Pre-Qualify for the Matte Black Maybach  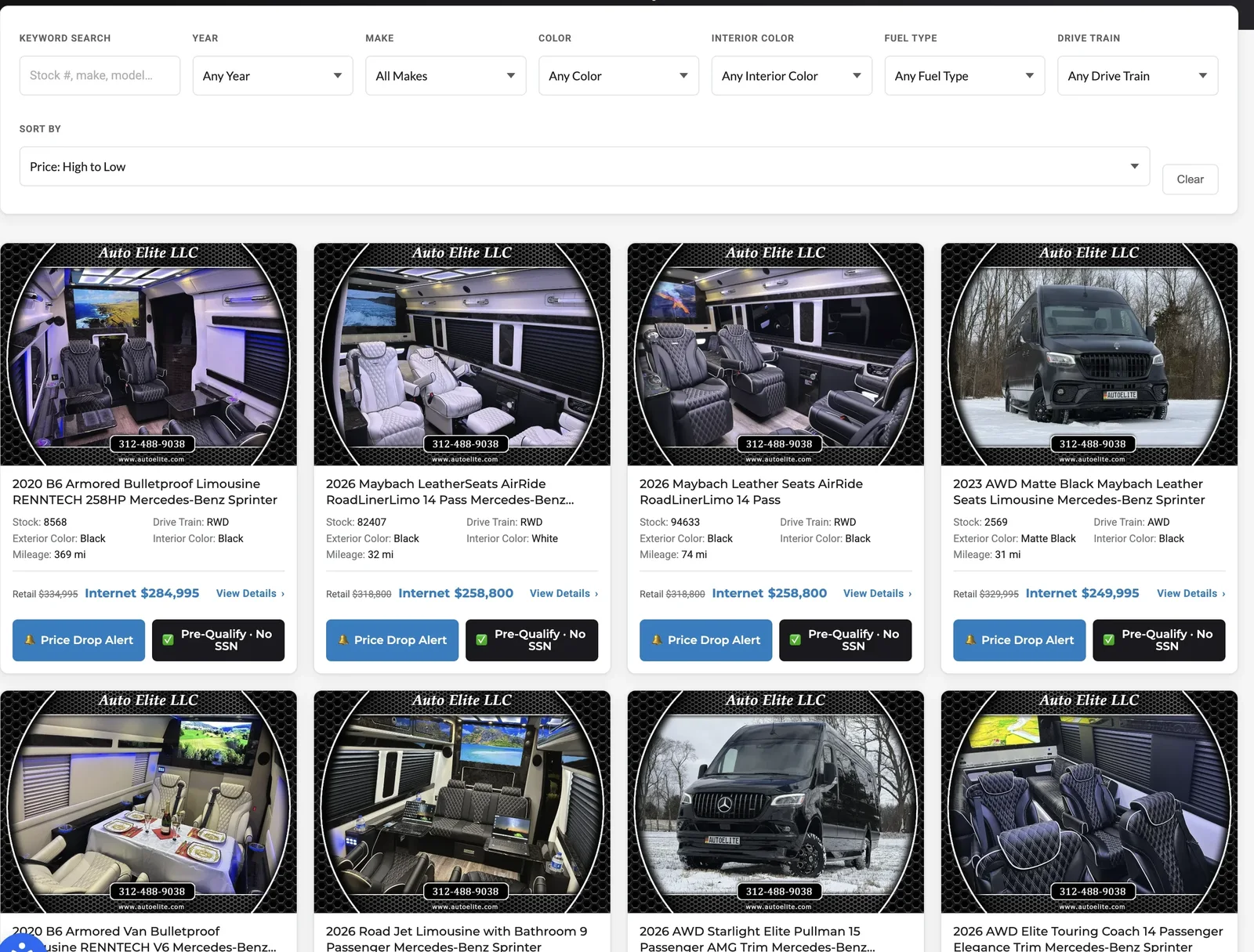pos(1158,640)
